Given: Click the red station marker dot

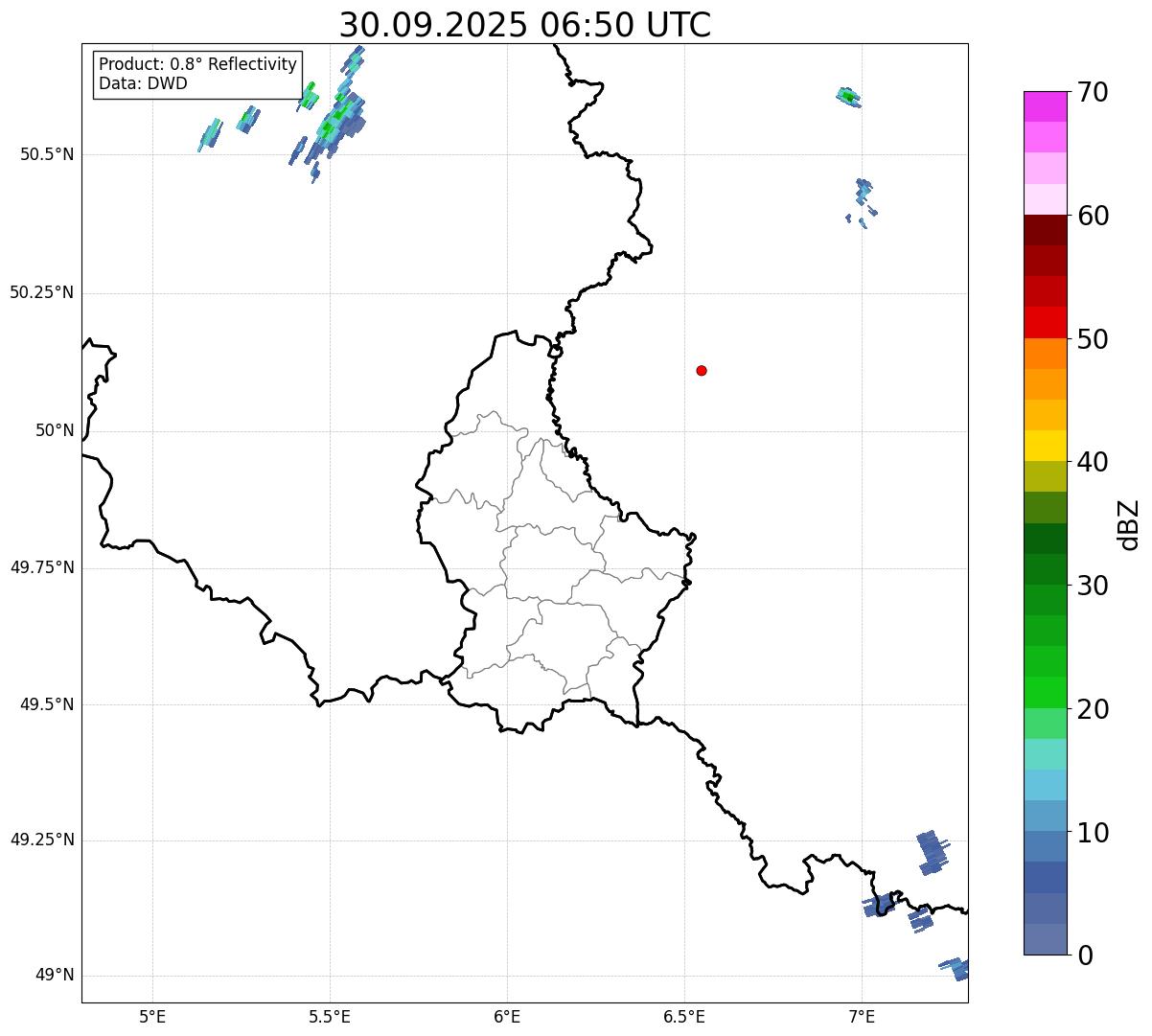Looking at the screenshot, I should pyautogui.click(x=702, y=370).
